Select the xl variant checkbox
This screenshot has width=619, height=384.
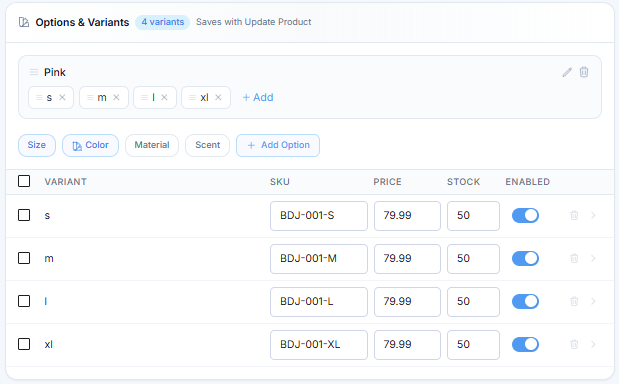click(x=24, y=344)
